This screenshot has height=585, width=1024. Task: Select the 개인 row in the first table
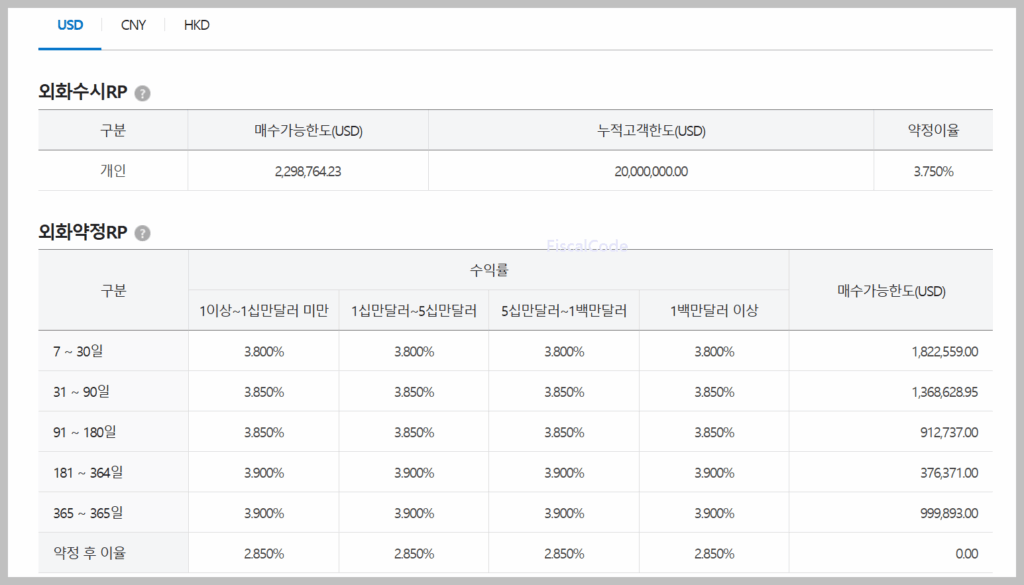(112, 172)
